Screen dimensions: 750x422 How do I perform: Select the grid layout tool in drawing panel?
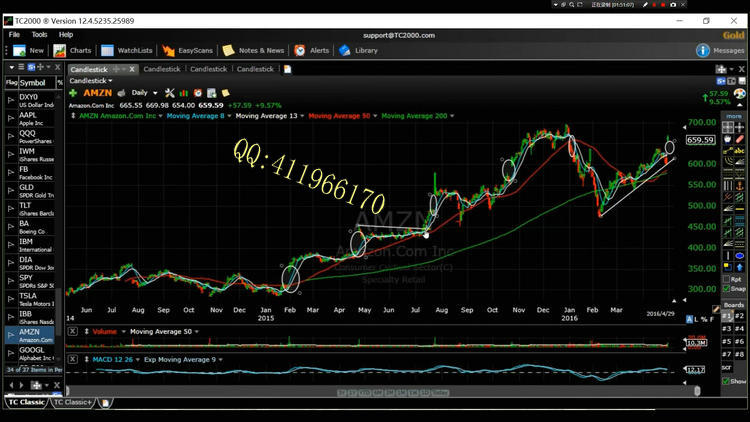(x=728, y=127)
